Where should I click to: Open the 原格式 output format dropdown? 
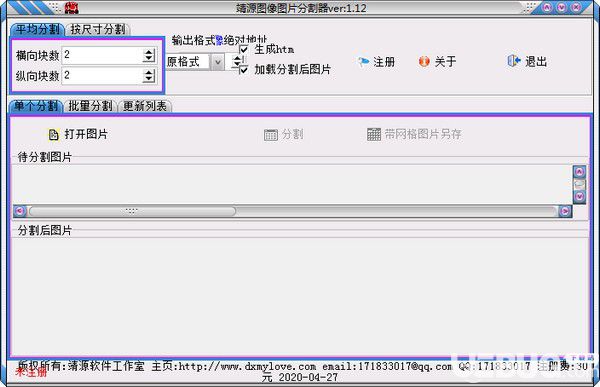[x=217, y=62]
